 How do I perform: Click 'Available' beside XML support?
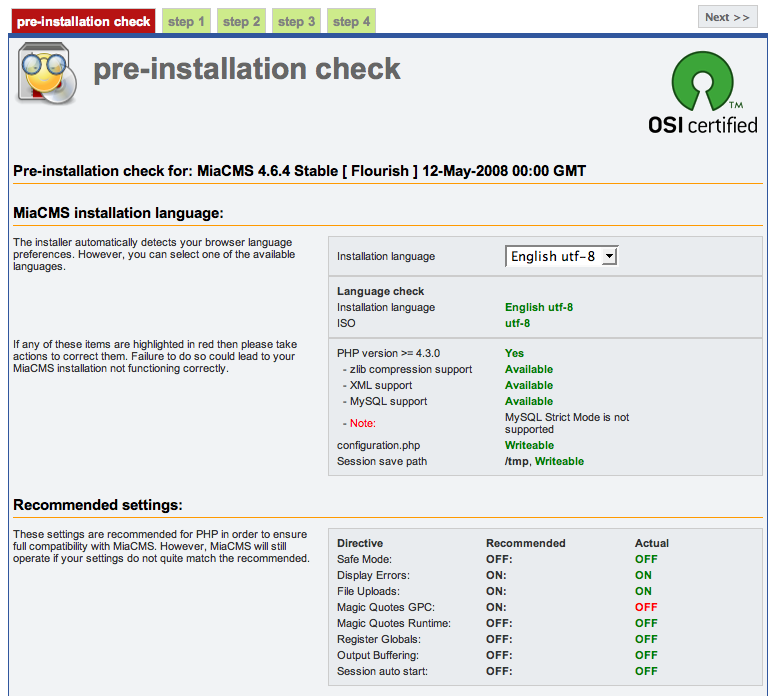[529, 385]
